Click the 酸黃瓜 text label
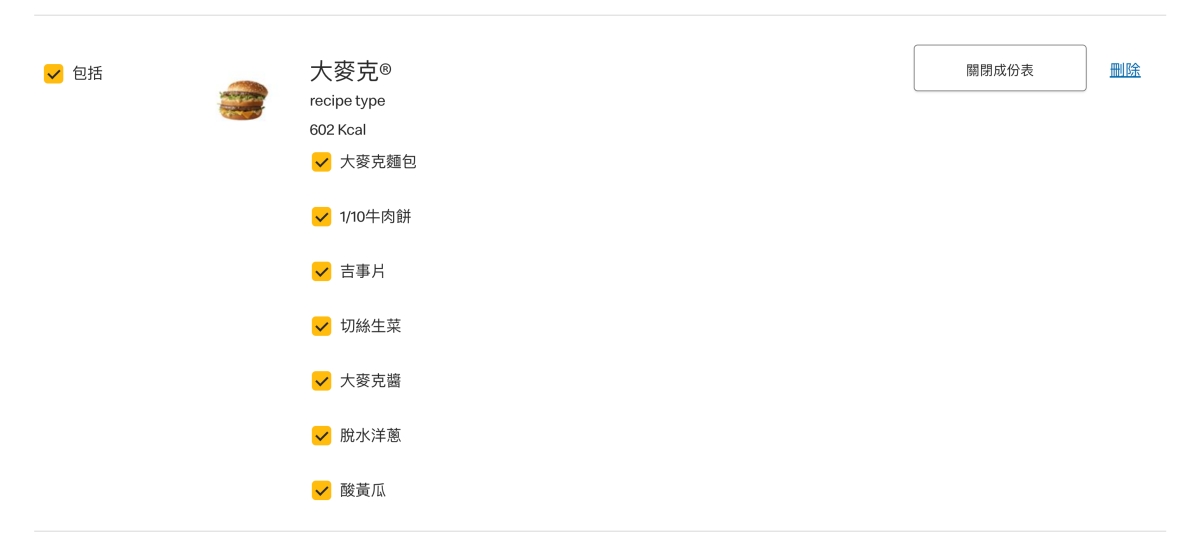This screenshot has width=1200, height=549. [x=363, y=490]
